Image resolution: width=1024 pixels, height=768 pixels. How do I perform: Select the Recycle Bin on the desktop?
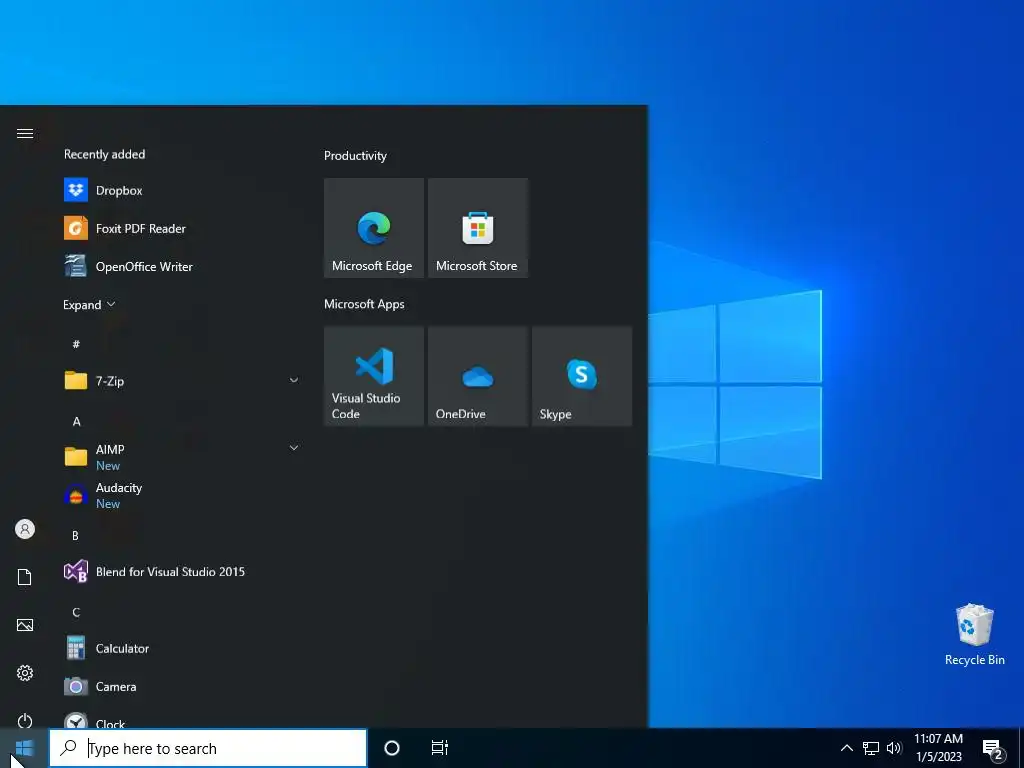(974, 635)
